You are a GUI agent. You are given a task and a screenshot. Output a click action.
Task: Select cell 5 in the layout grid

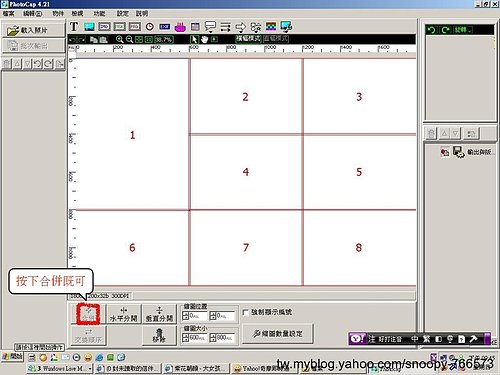[x=359, y=172]
